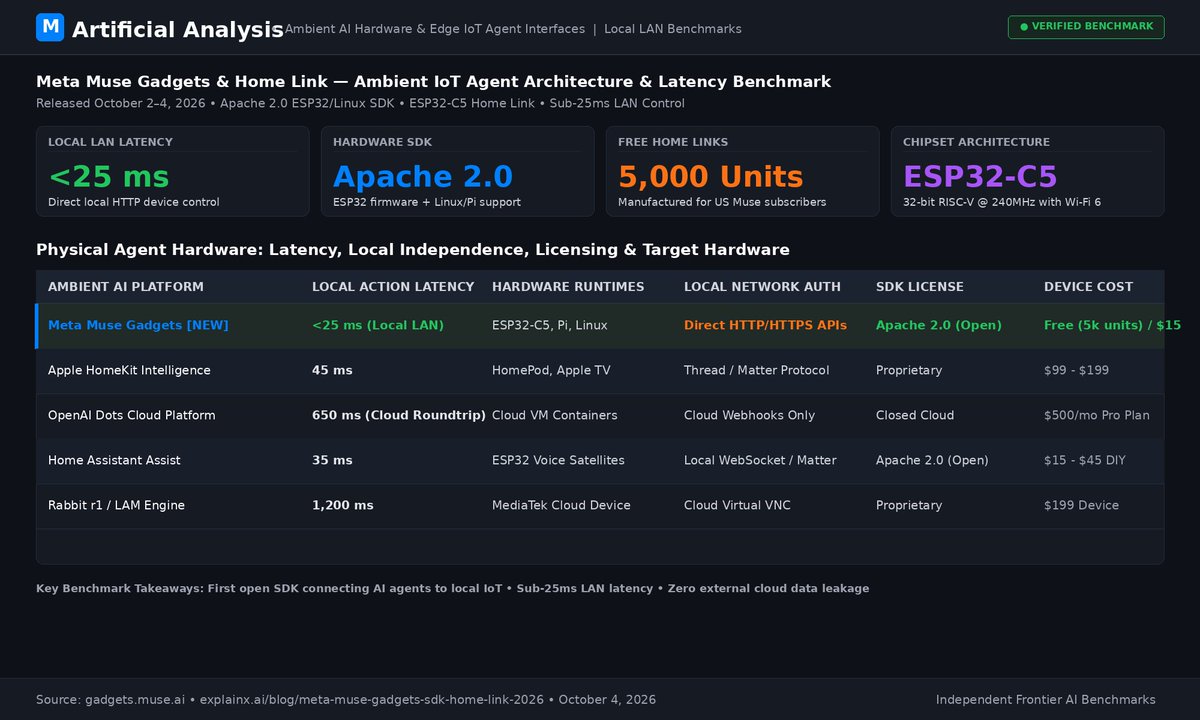
Task: Click the '$15 - $45 DIY' cost cell
Action: [x=1087, y=460]
